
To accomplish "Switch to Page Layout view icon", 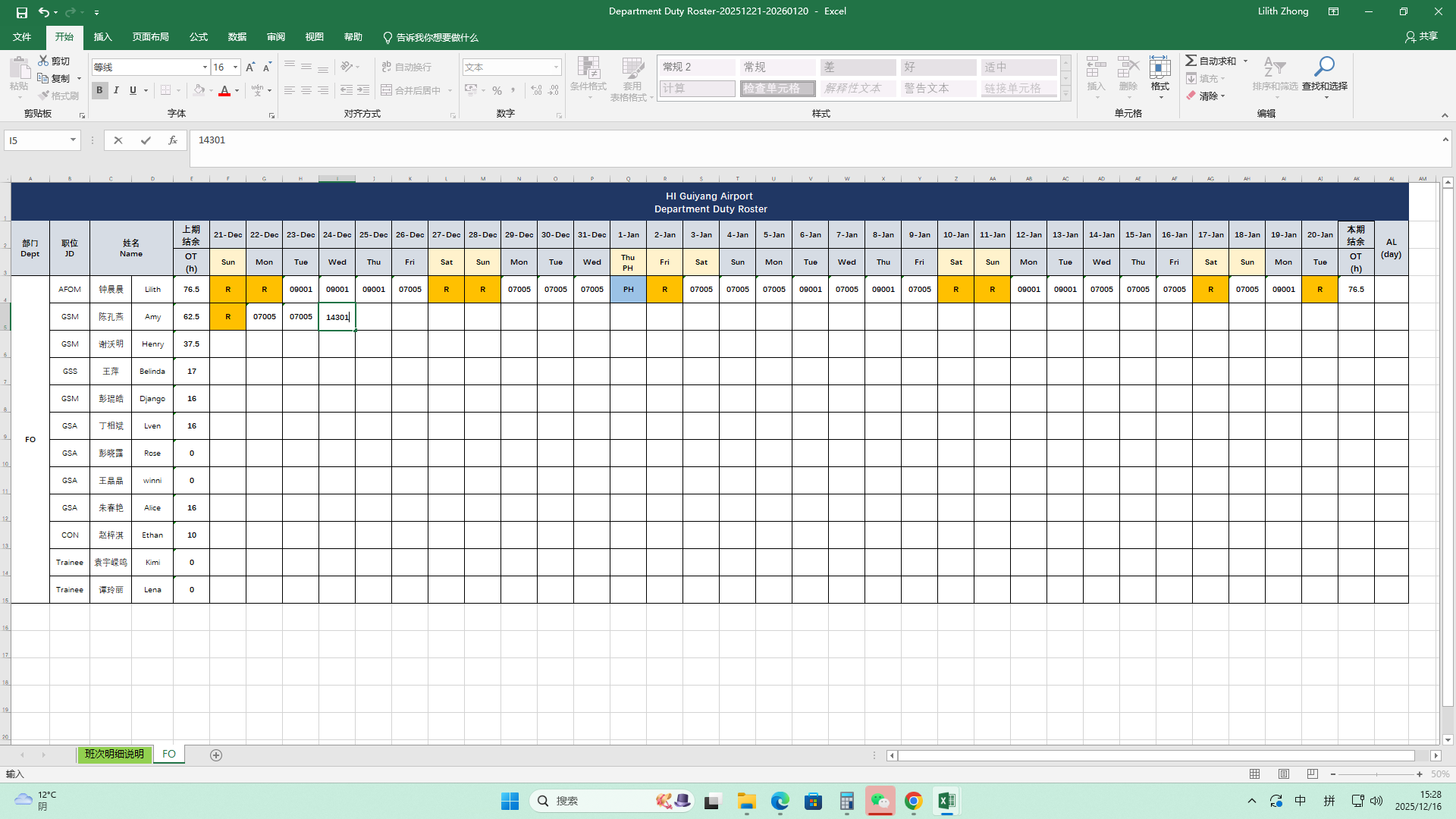I will (1284, 774).
